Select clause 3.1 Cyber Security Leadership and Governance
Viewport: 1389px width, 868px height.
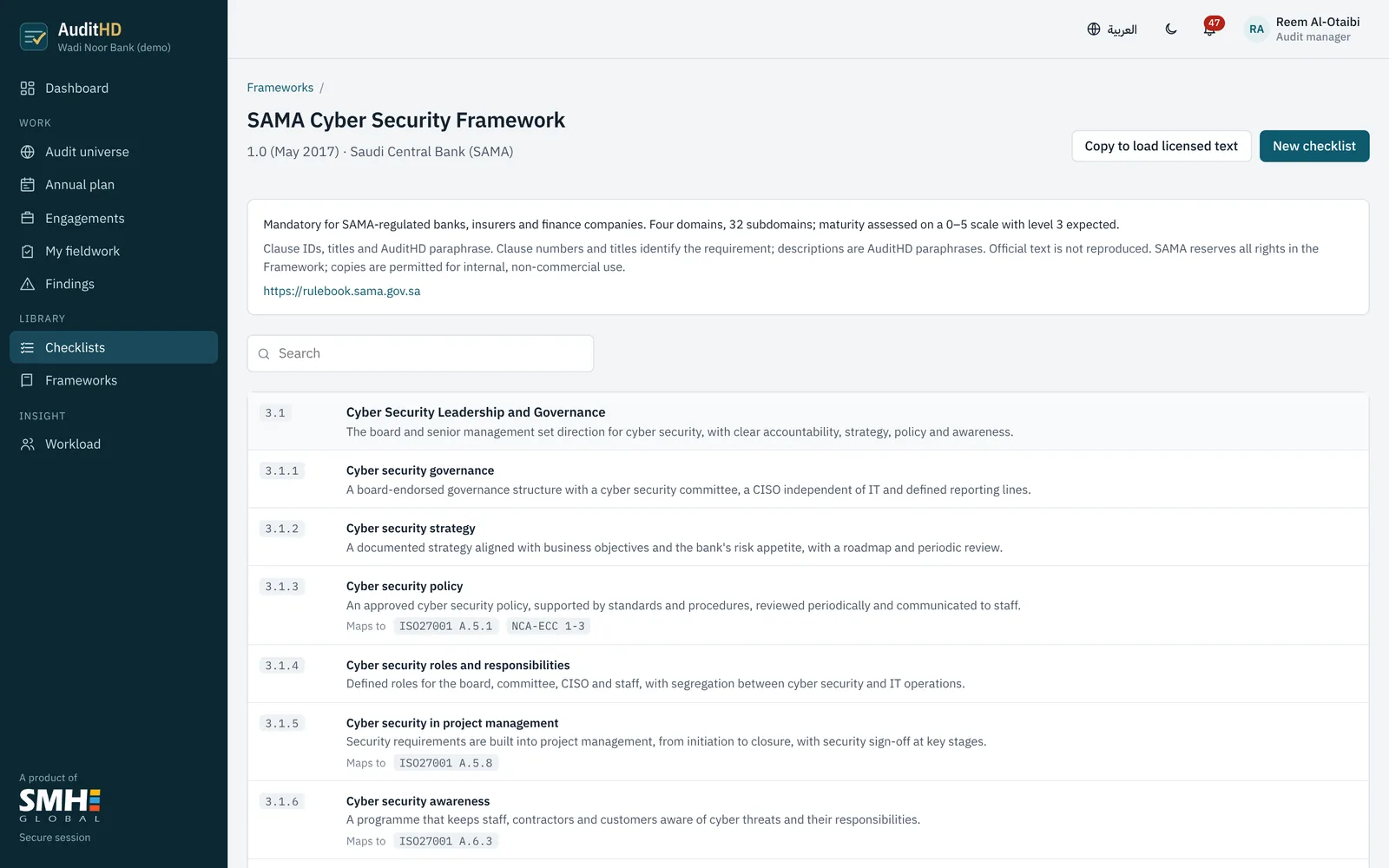808,421
